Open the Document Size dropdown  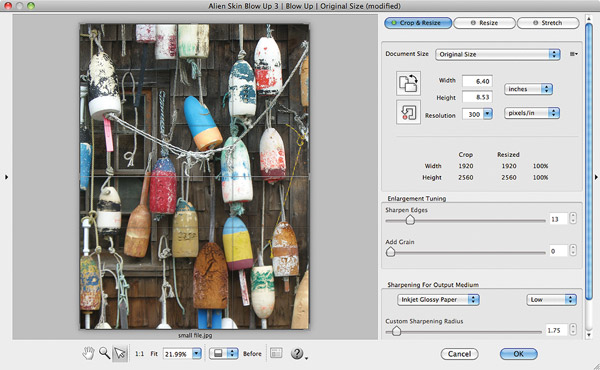pyautogui.click(x=497, y=54)
